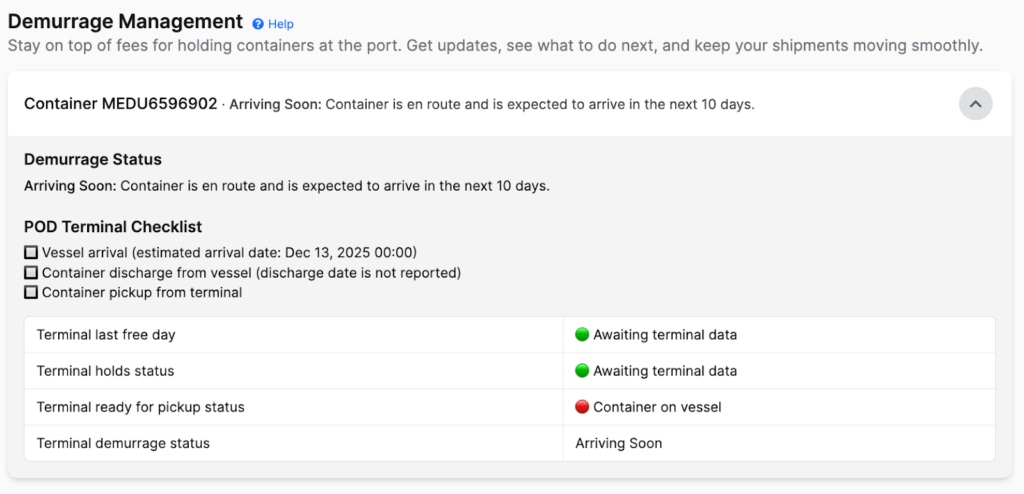Toggle the Container pickup from terminal checkbox
The height and width of the screenshot is (494, 1024).
click(31, 293)
